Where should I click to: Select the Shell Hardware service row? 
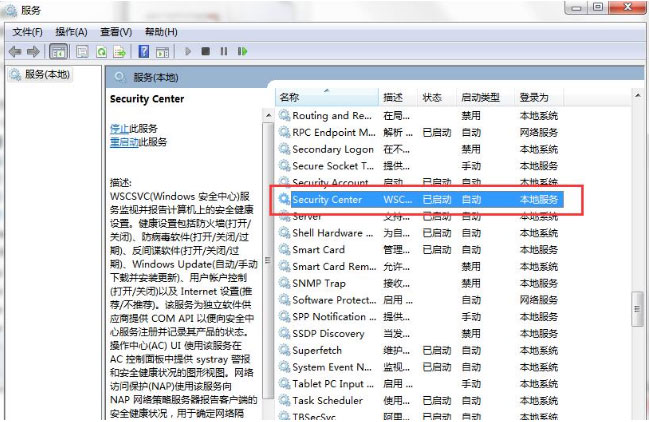tap(419, 233)
